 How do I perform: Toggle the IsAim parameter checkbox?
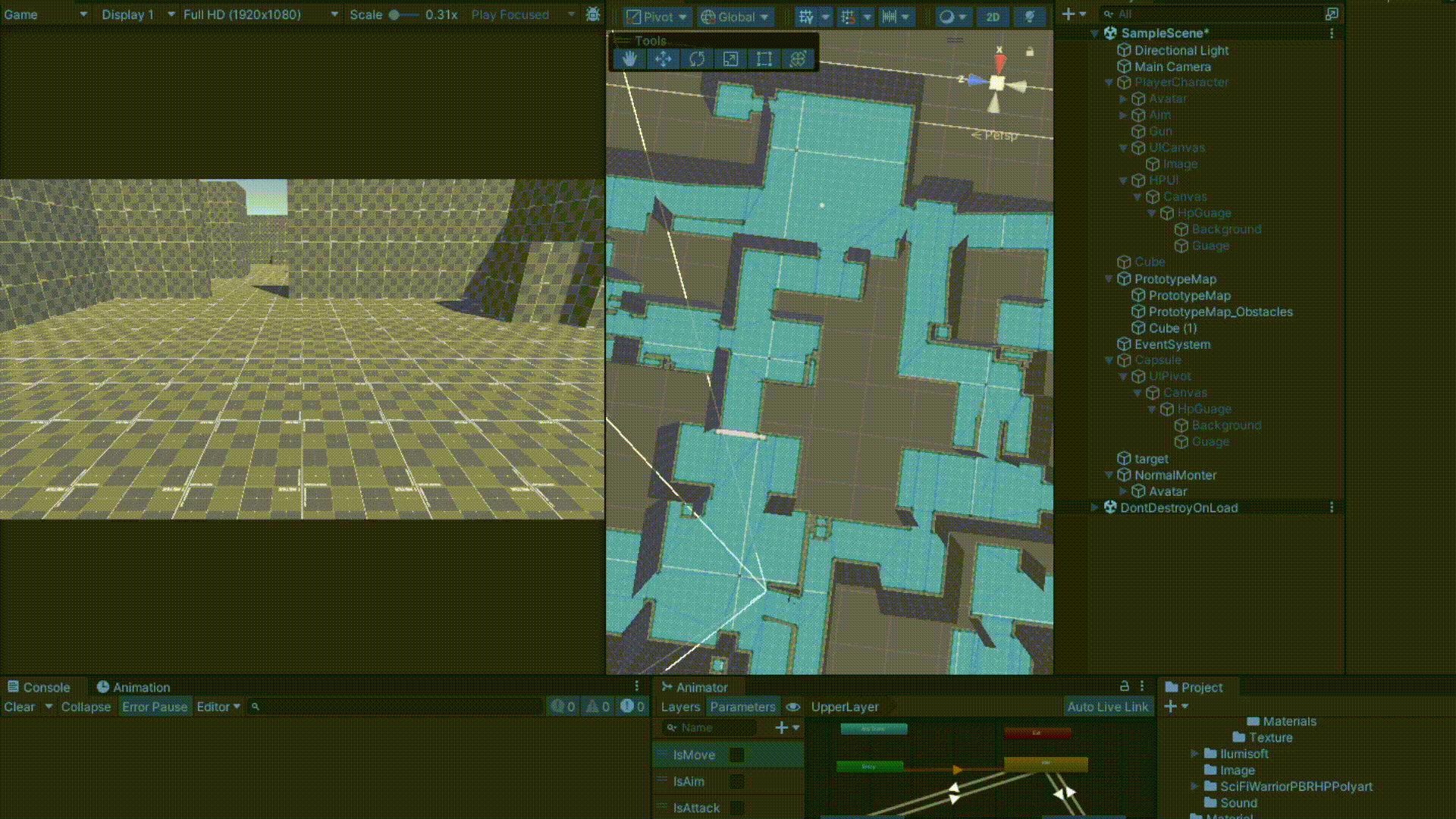(x=736, y=781)
